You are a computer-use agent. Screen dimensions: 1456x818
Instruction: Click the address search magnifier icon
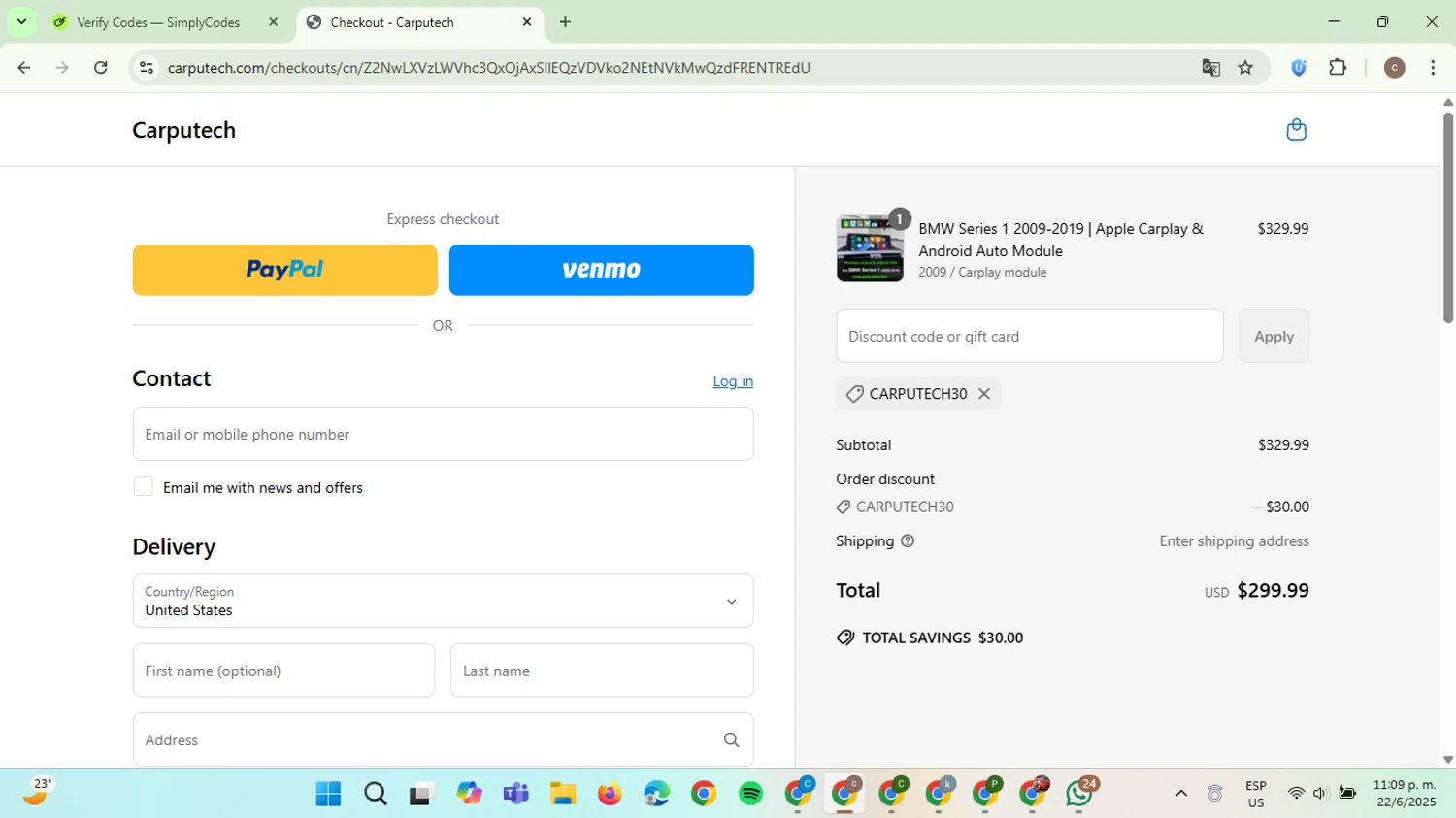click(731, 740)
